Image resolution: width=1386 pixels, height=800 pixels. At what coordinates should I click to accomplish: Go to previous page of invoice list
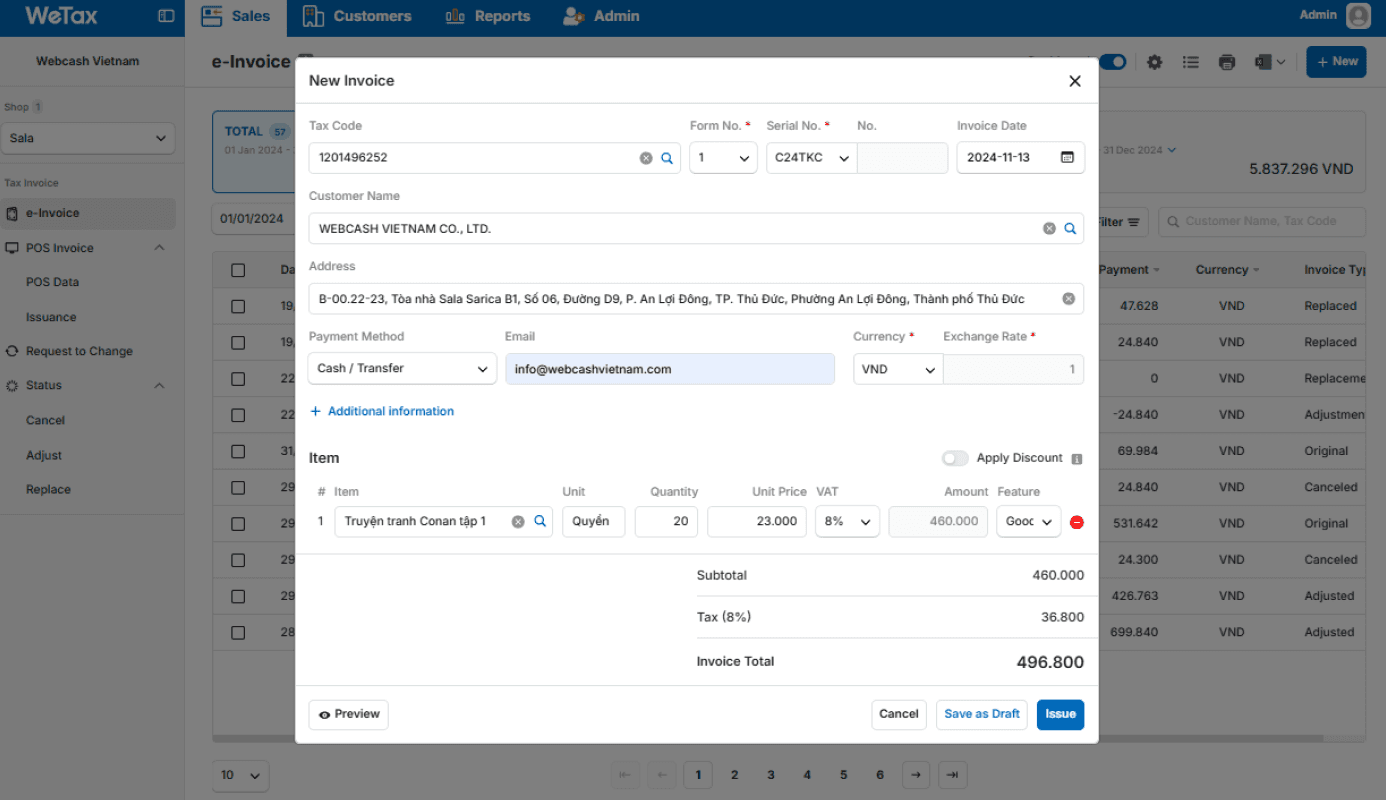pos(661,775)
